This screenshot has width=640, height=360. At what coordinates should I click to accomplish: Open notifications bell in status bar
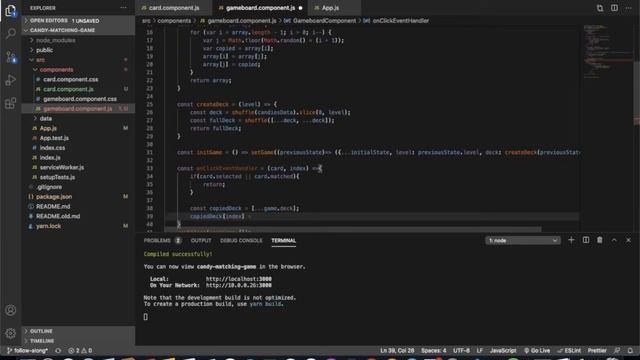pos(630,351)
